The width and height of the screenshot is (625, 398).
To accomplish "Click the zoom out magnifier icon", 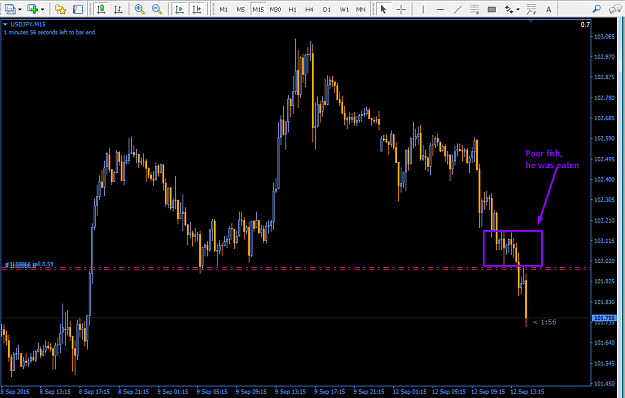I will point(157,9).
